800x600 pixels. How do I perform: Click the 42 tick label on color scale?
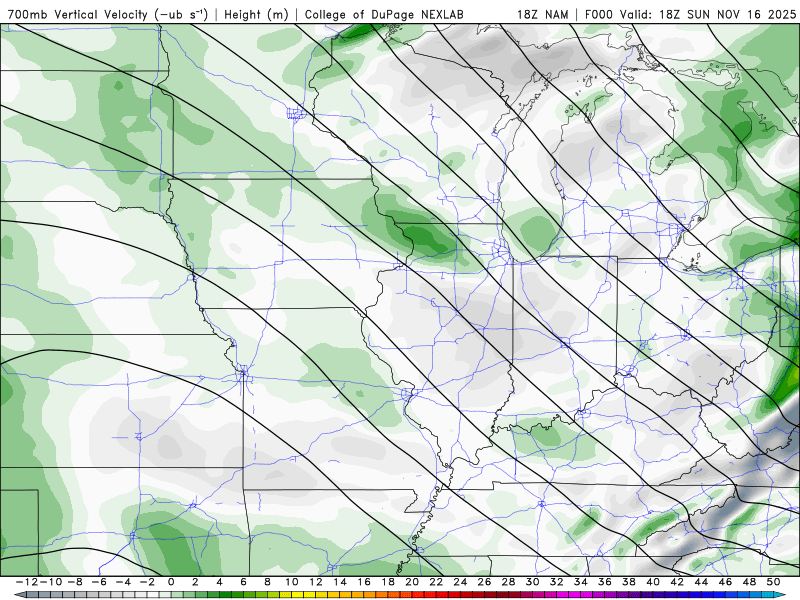click(678, 582)
